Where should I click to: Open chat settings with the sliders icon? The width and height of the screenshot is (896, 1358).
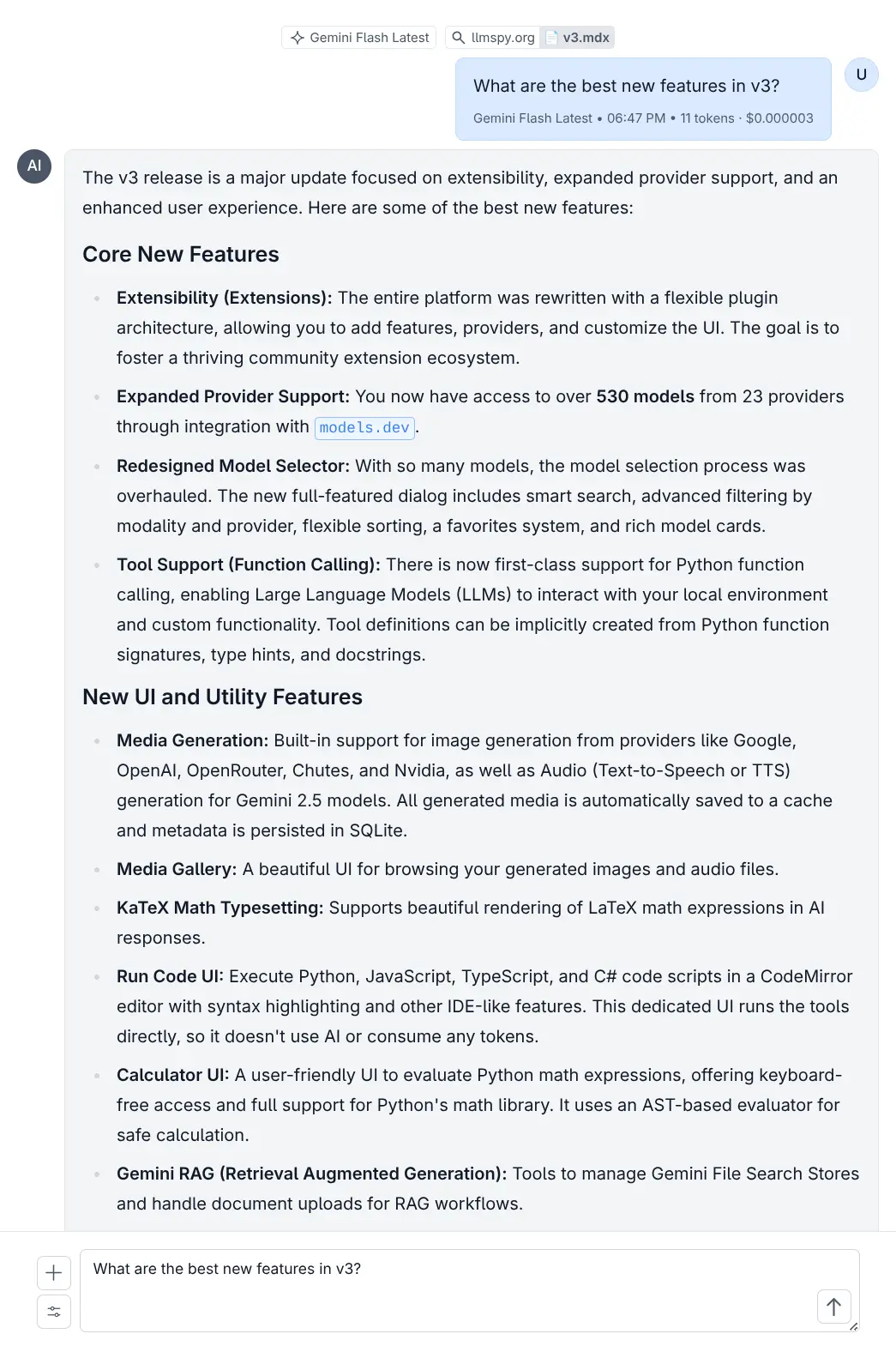(x=53, y=1311)
